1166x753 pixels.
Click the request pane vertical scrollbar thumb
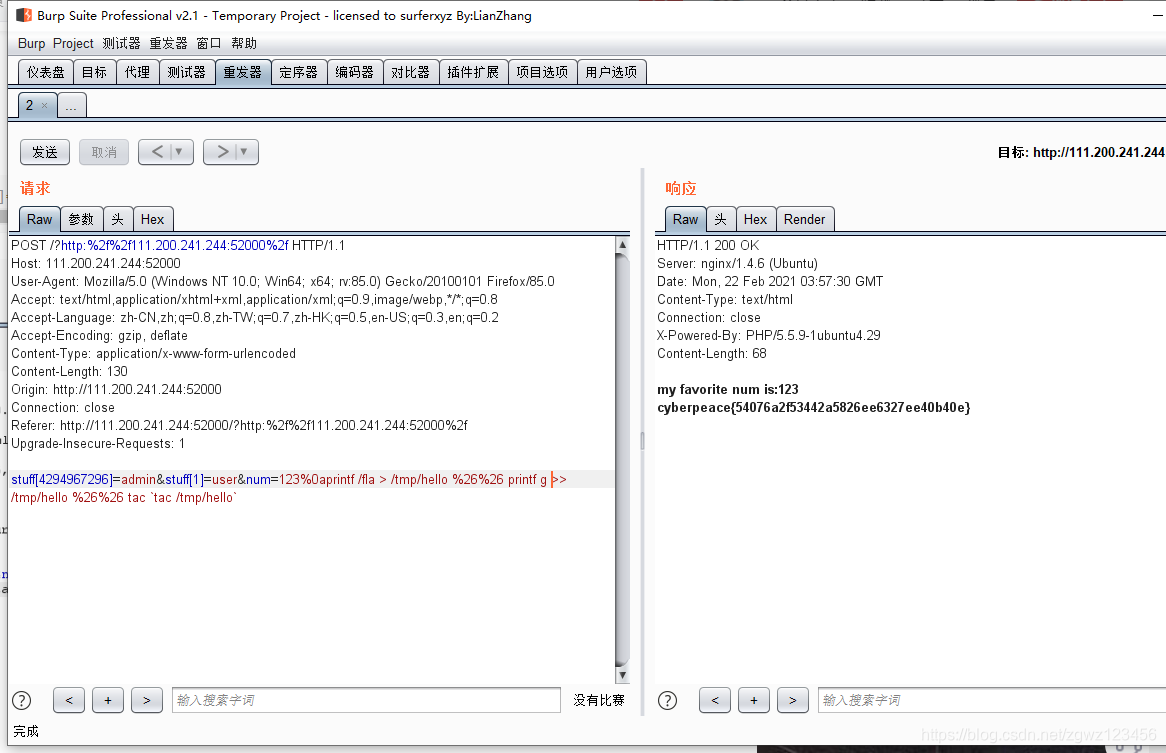click(x=623, y=459)
